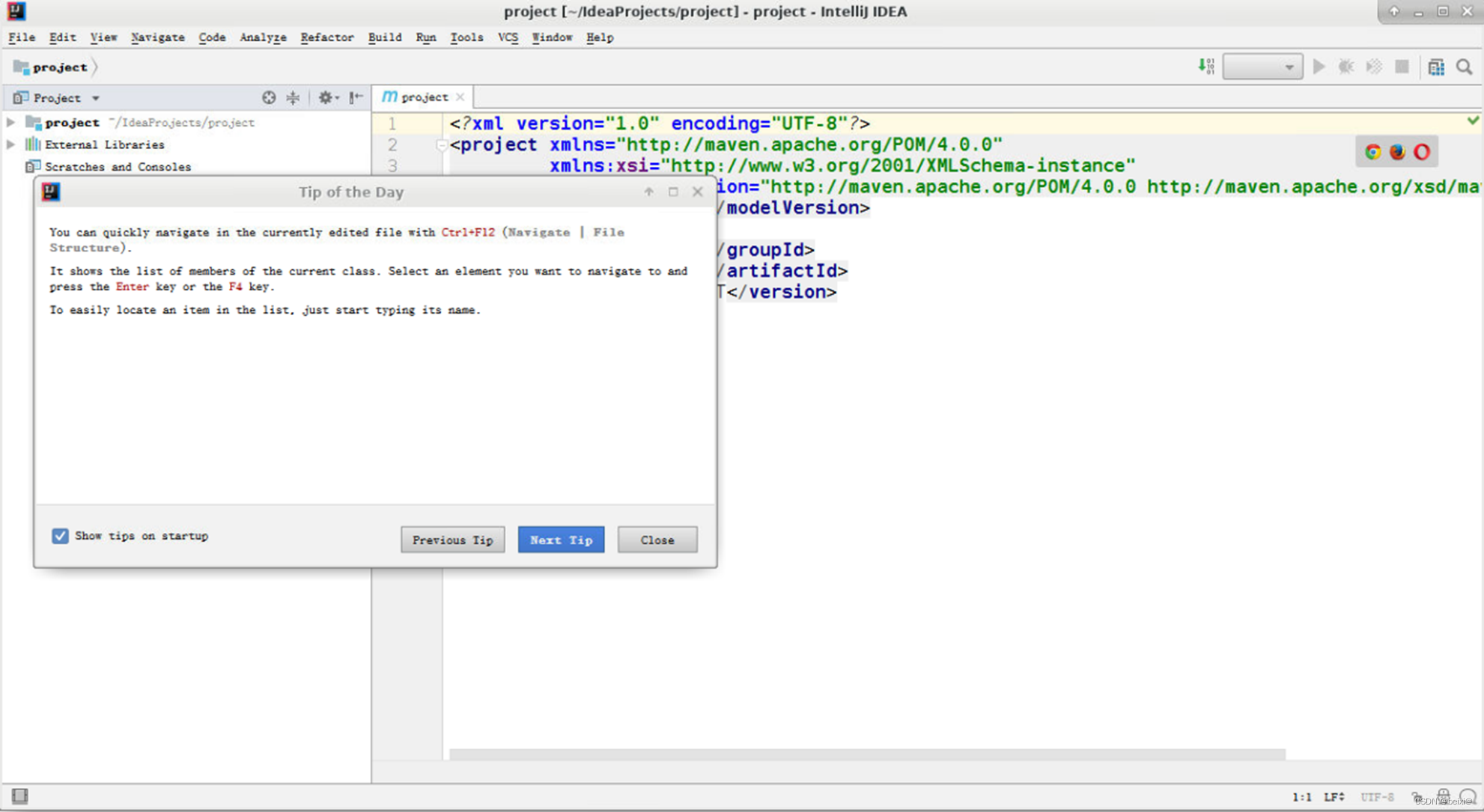Expand the External Libraries node

[11, 144]
